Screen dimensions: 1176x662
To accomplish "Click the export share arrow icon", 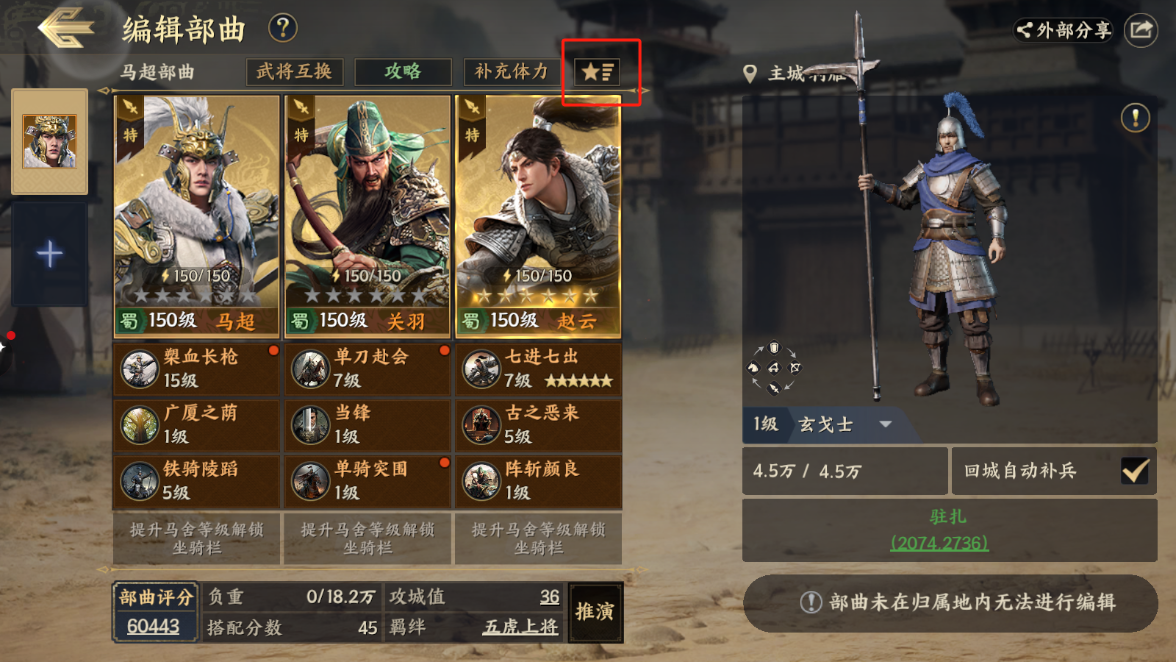I will click(1141, 30).
